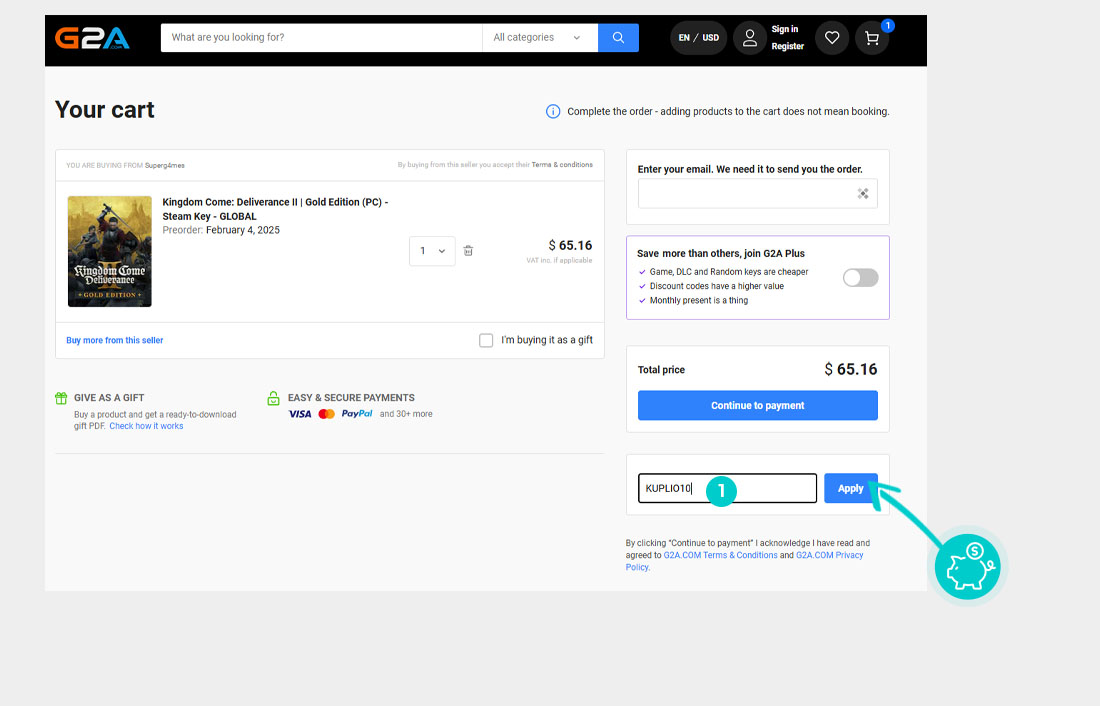Click the "Your cart" heading
This screenshot has width=1100, height=706.
pyautogui.click(x=105, y=110)
